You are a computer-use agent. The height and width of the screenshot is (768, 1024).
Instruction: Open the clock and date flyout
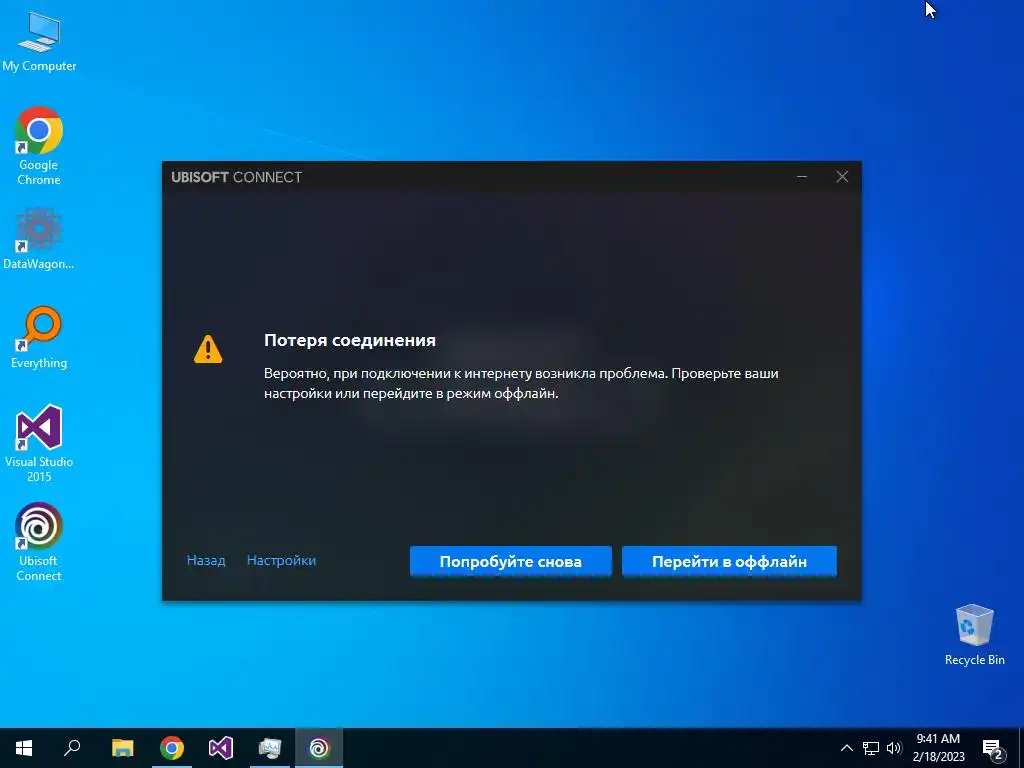(938, 748)
